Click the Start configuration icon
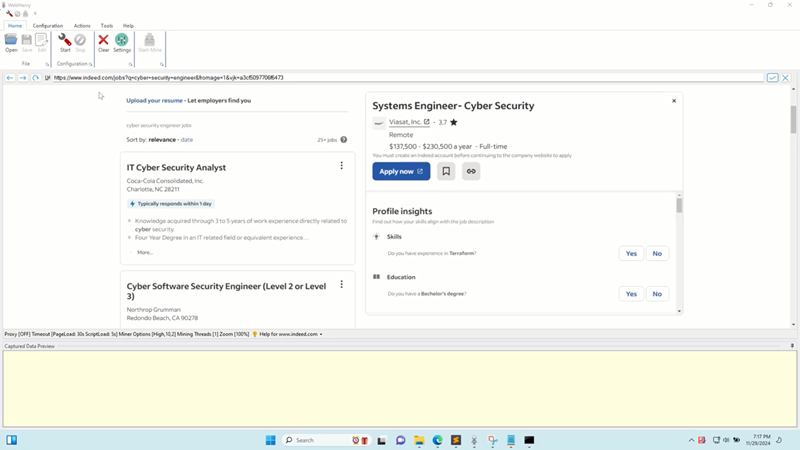The width and height of the screenshot is (800, 450). [x=65, y=42]
